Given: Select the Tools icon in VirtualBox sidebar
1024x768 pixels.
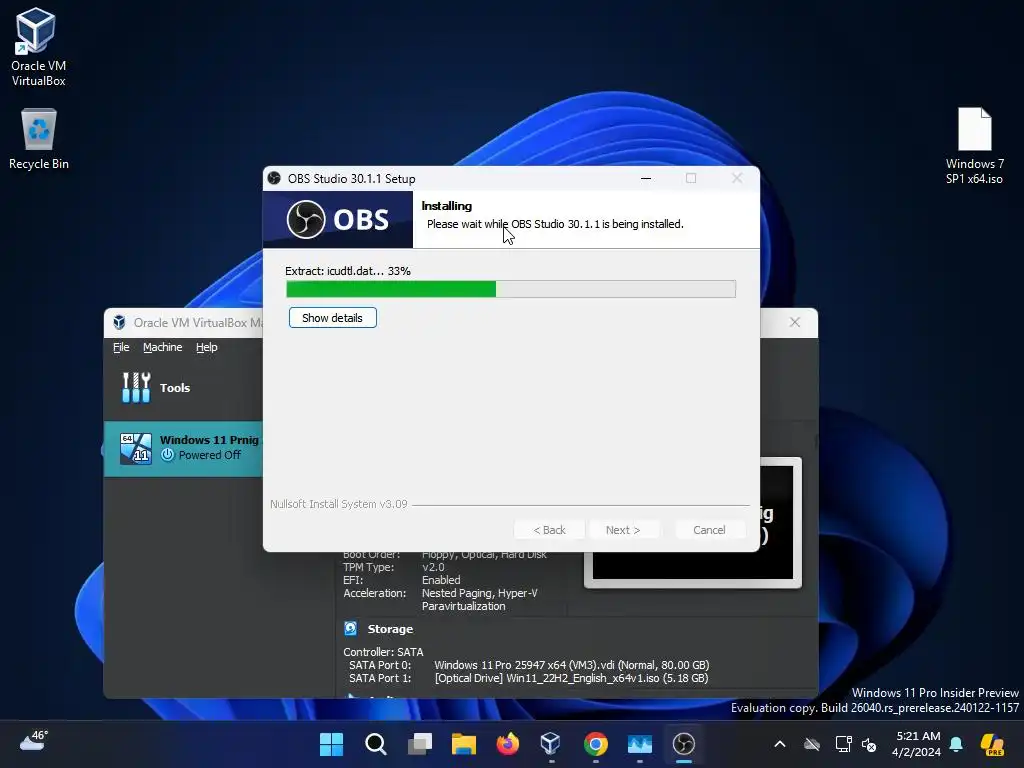Looking at the screenshot, I should tap(136, 387).
